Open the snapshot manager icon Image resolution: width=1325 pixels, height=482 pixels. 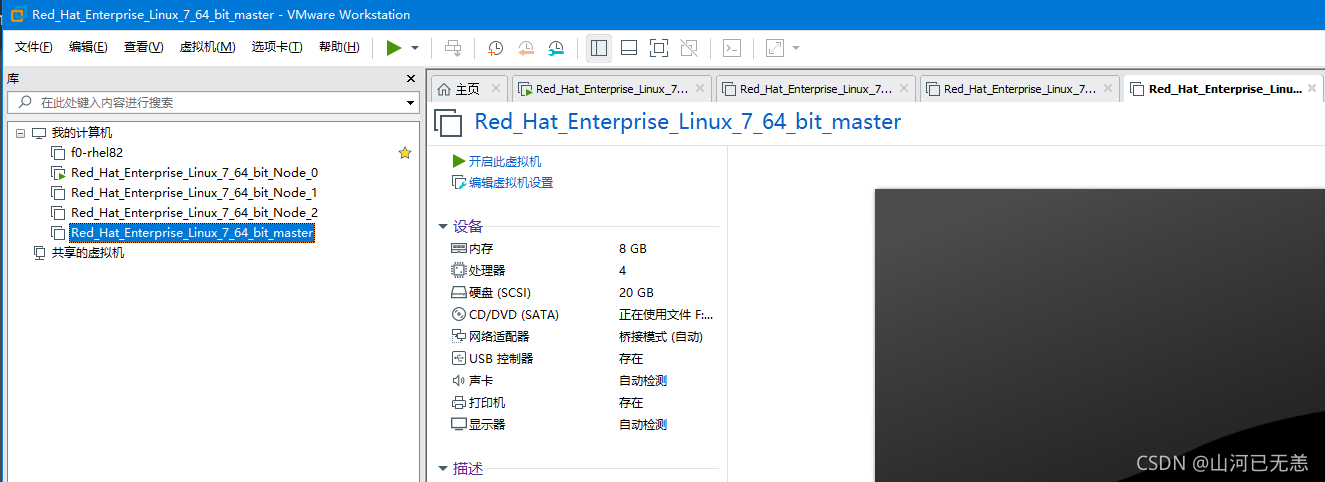pos(556,47)
